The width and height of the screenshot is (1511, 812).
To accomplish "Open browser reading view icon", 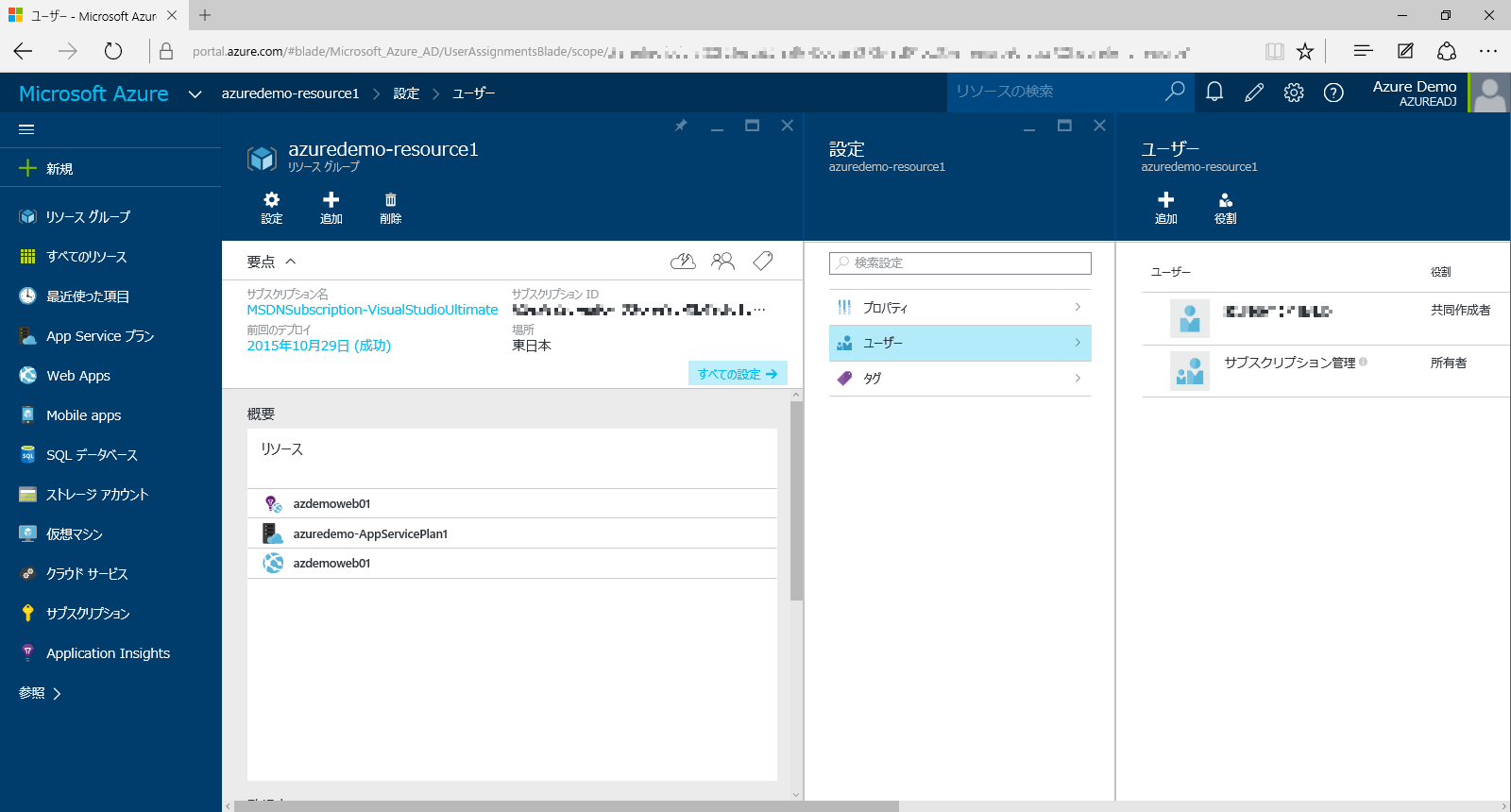I will pyautogui.click(x=1275, y=51).
